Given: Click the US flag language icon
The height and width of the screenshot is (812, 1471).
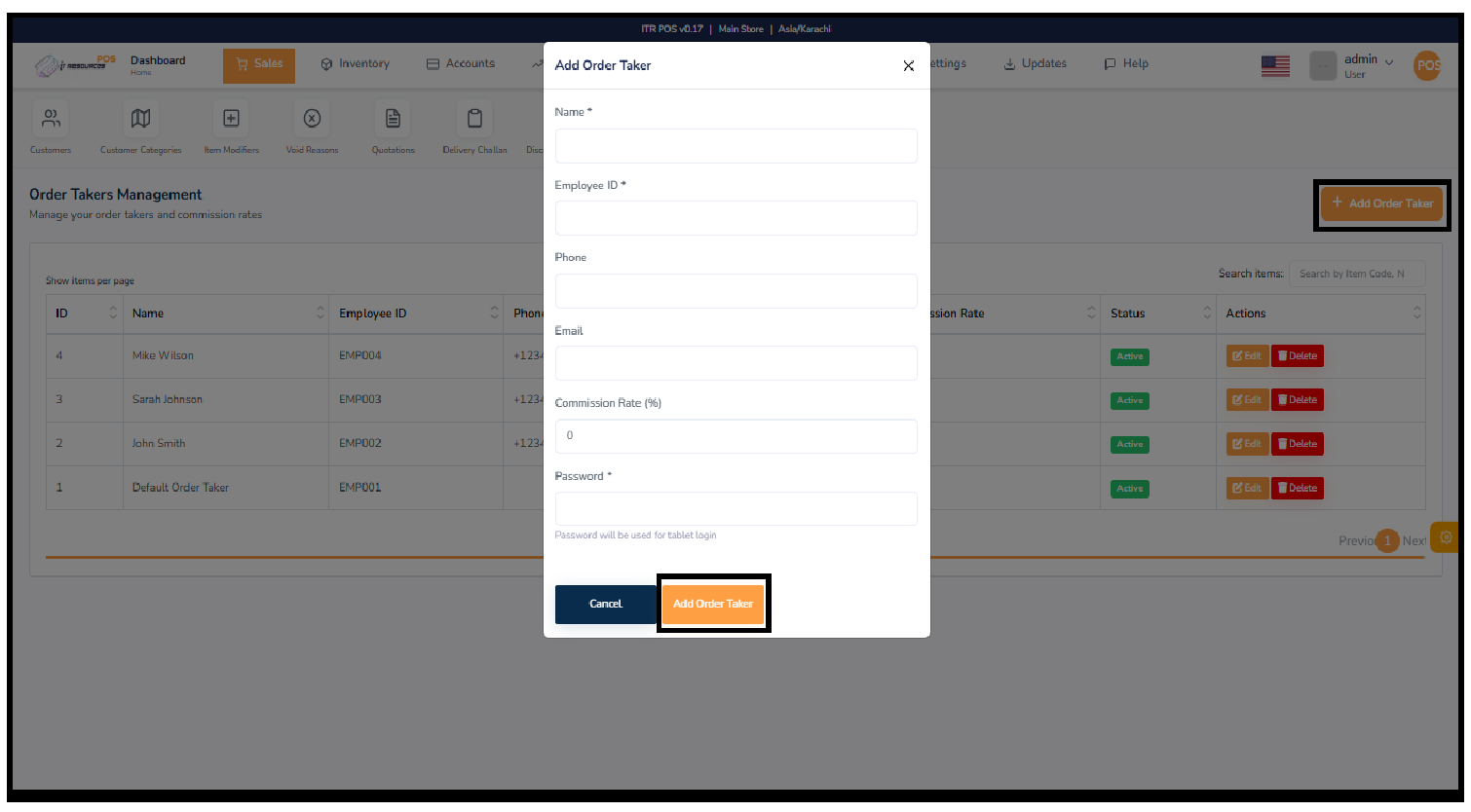Looking at the screenshot, I should pos(1275,66).
